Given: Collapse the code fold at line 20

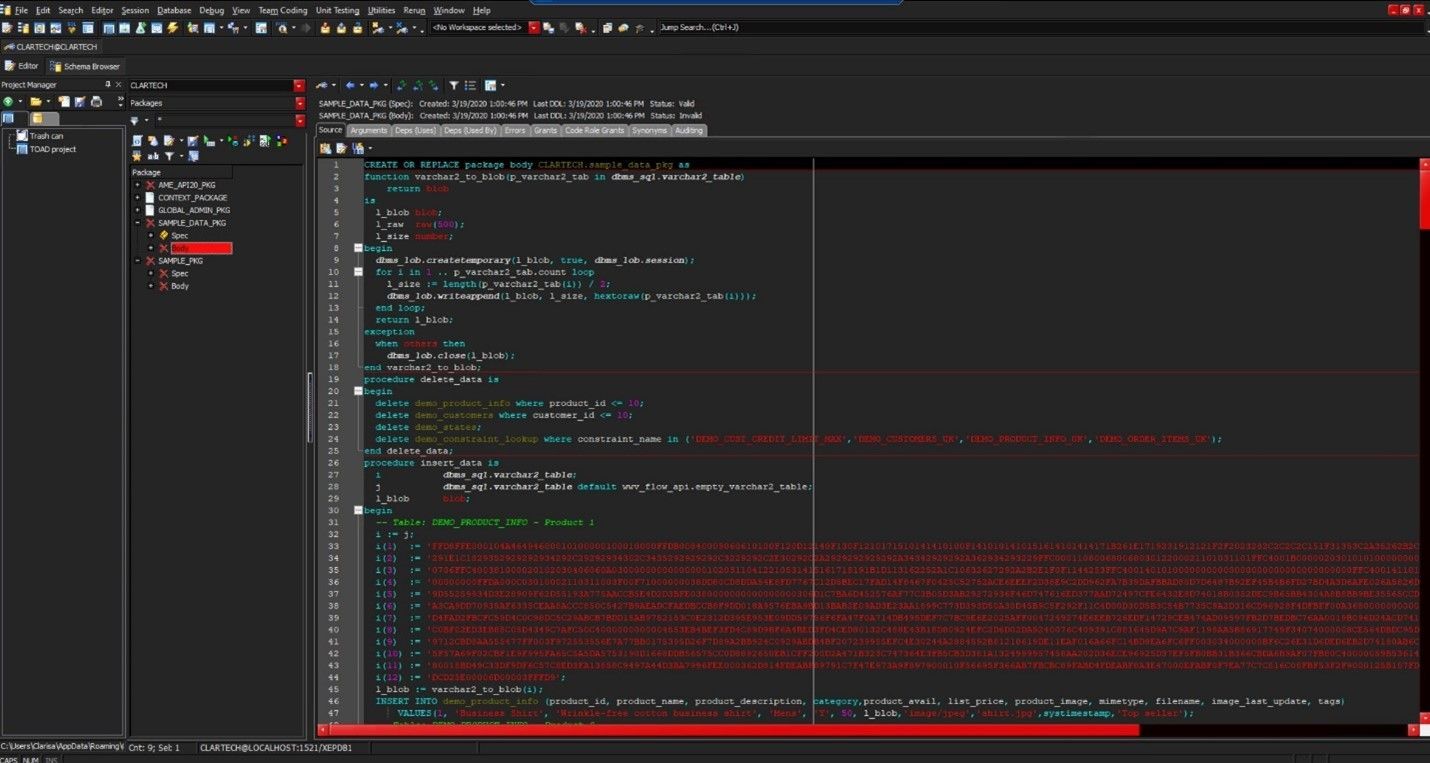Looking at the screenshot, I should [x=358, y=392].
